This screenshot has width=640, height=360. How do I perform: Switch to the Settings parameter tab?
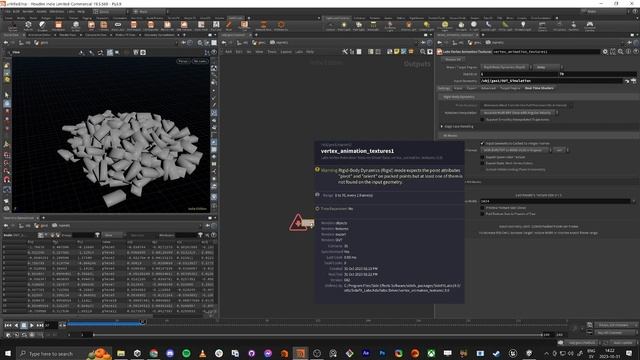[444, 88]
